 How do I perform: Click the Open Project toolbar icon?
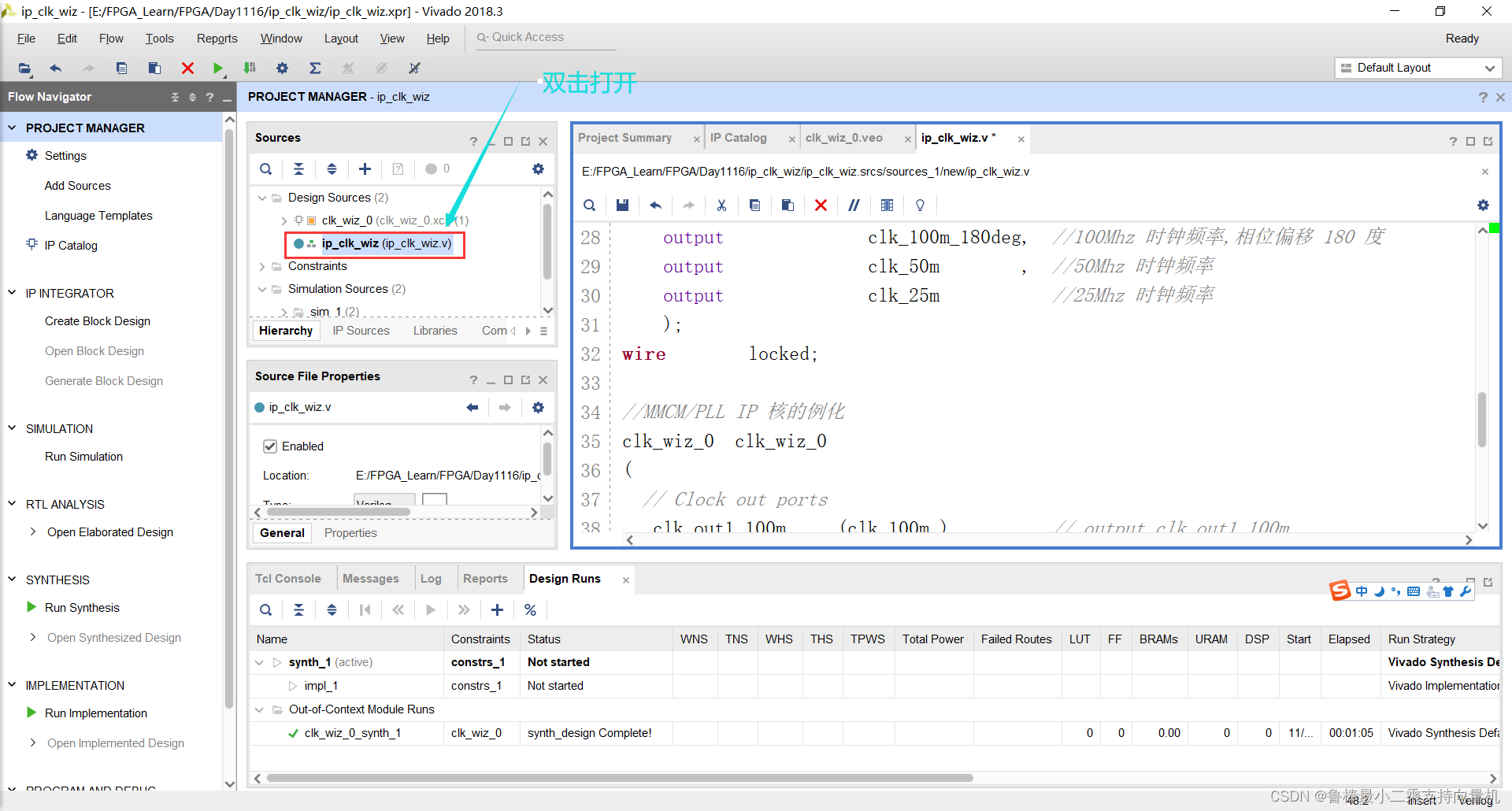click(25, 69)
